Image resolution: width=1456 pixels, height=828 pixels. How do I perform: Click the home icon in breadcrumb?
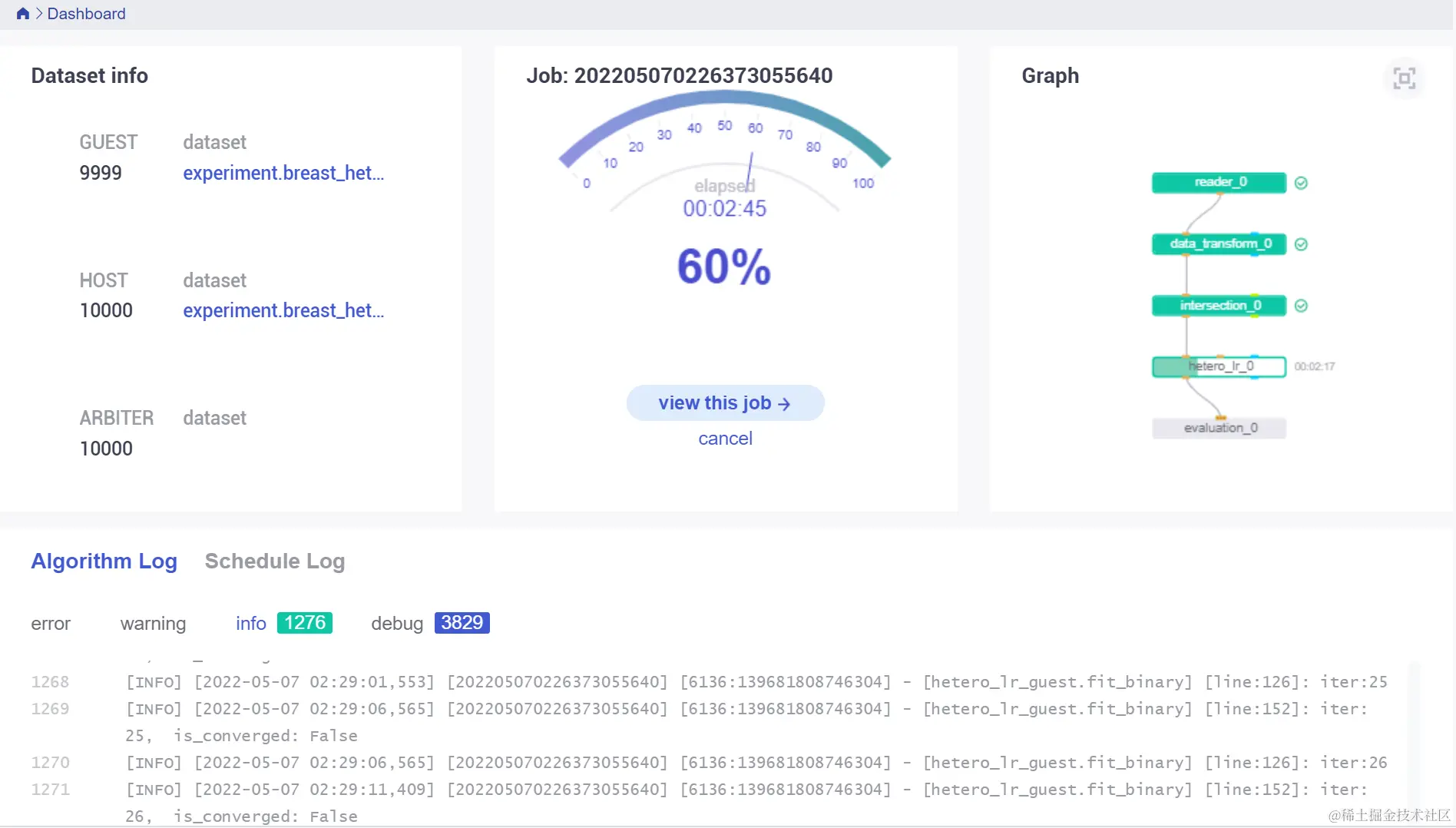(x=22, y=13)
